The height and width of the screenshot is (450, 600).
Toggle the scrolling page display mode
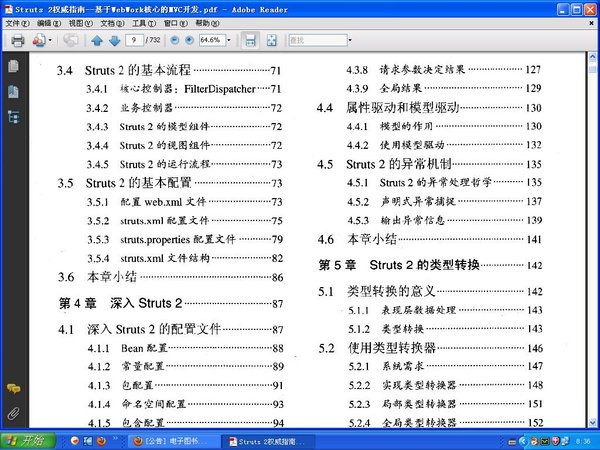click(x=250, y=40)
